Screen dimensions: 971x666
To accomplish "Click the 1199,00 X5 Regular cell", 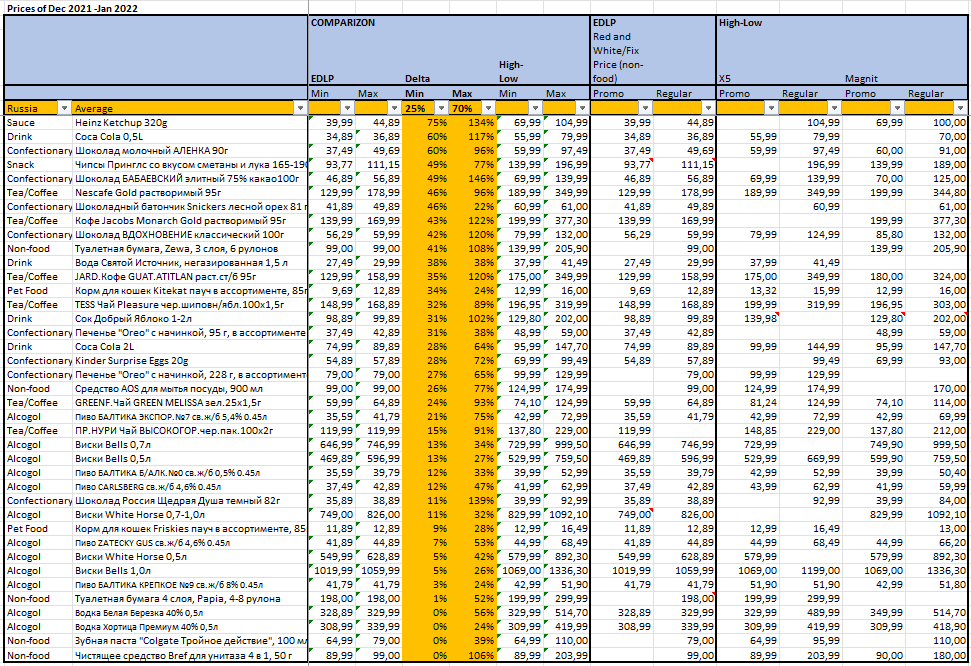I will pos(811,571).
